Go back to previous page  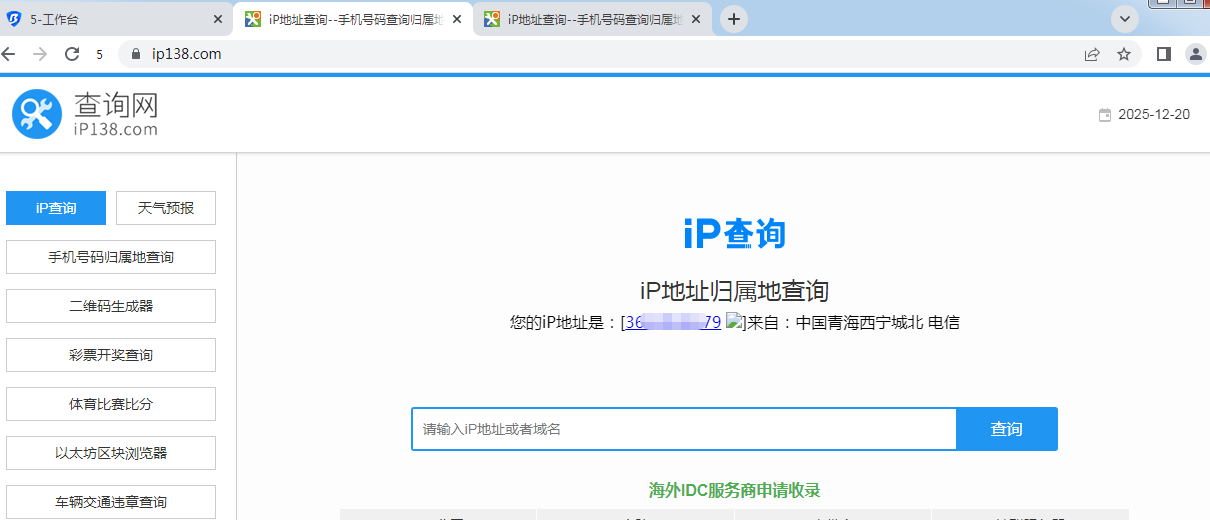9,54
